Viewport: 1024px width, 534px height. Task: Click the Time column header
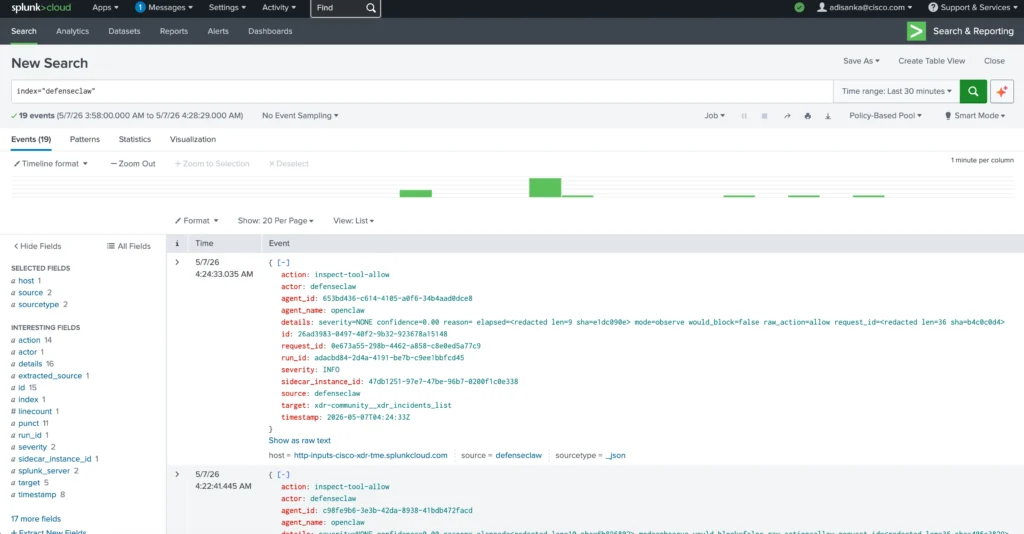(x=204, y=243)
